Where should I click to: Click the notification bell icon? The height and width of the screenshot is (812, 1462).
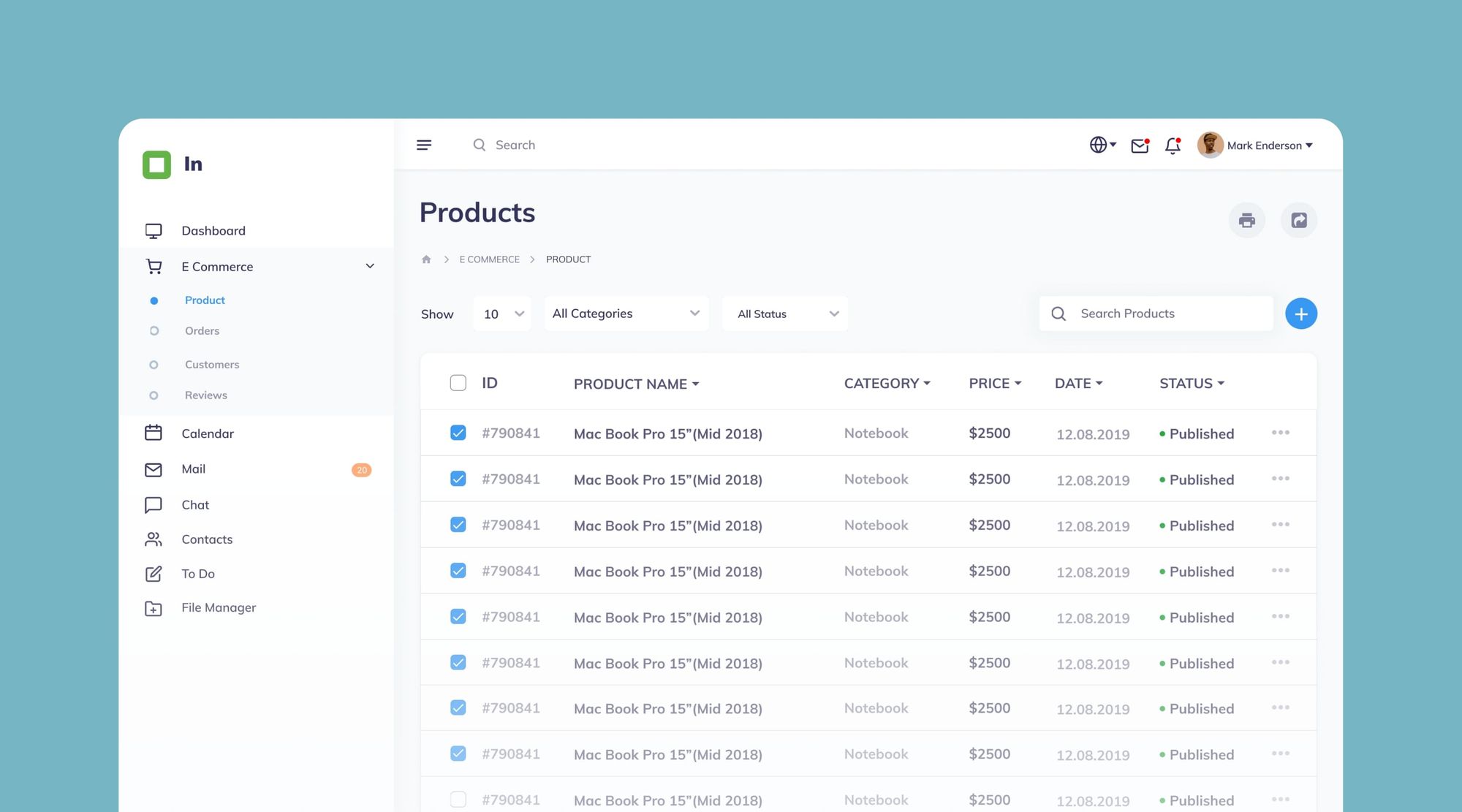[x=1173, y=145]
